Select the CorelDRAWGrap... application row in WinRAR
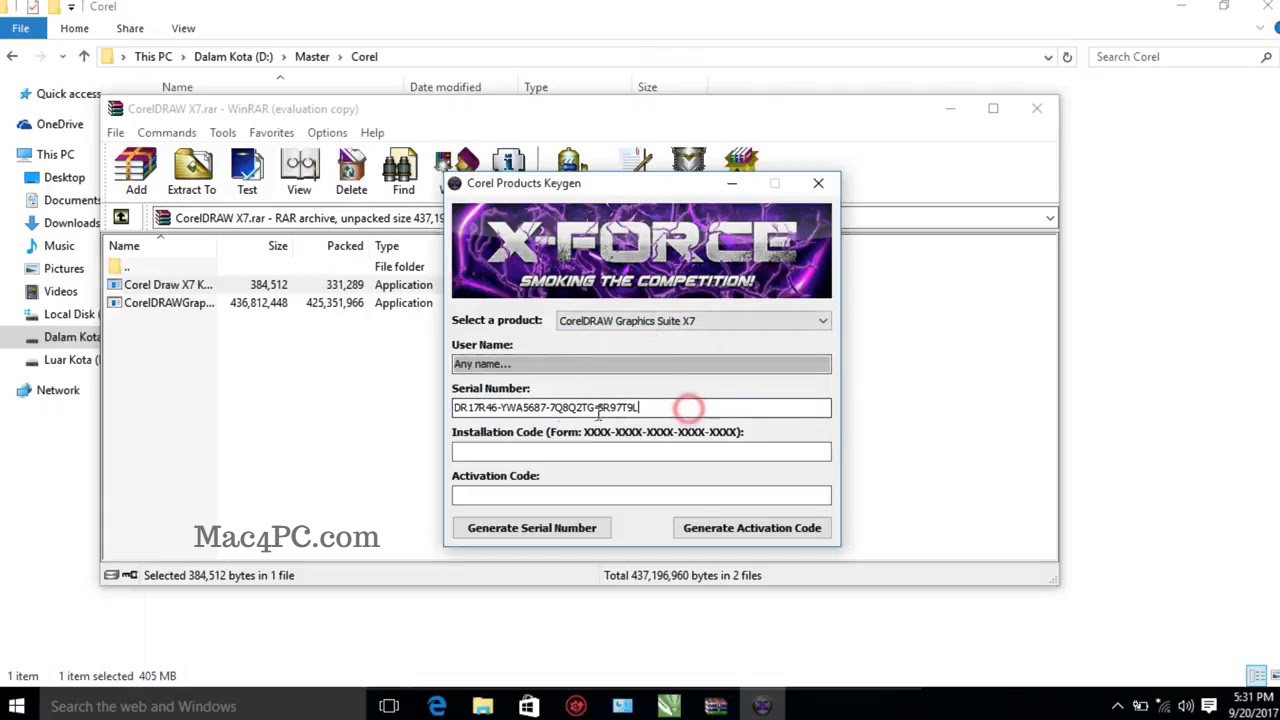Screen dimensions: 1280x720 coord(272,303)
